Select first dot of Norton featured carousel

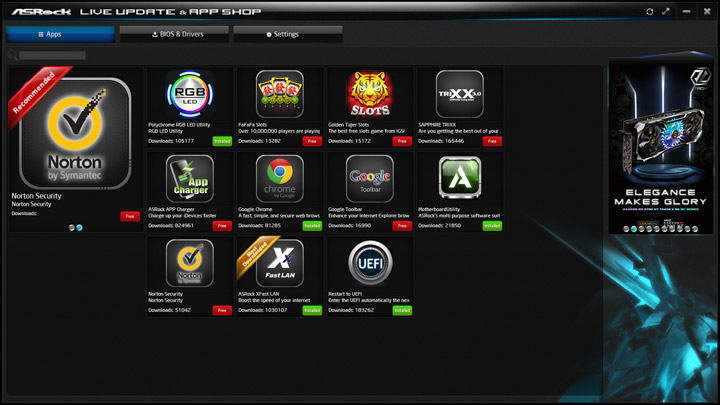(72, 228)
